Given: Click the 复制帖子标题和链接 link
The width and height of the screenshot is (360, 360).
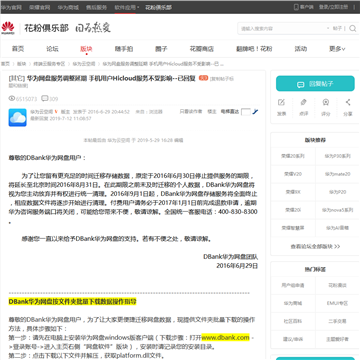Looking at the screenshot, I should click(121, 82).
